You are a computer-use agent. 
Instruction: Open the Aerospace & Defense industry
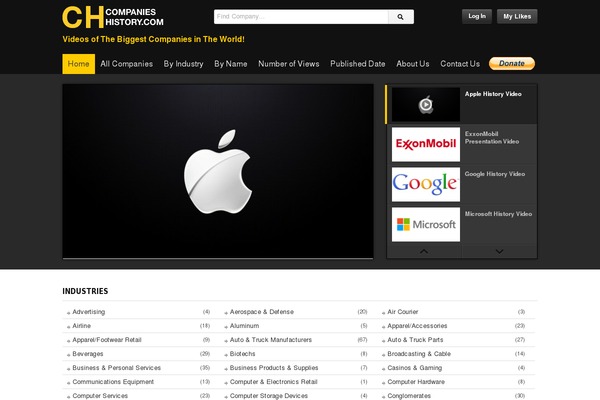click(x=262, y=312)
